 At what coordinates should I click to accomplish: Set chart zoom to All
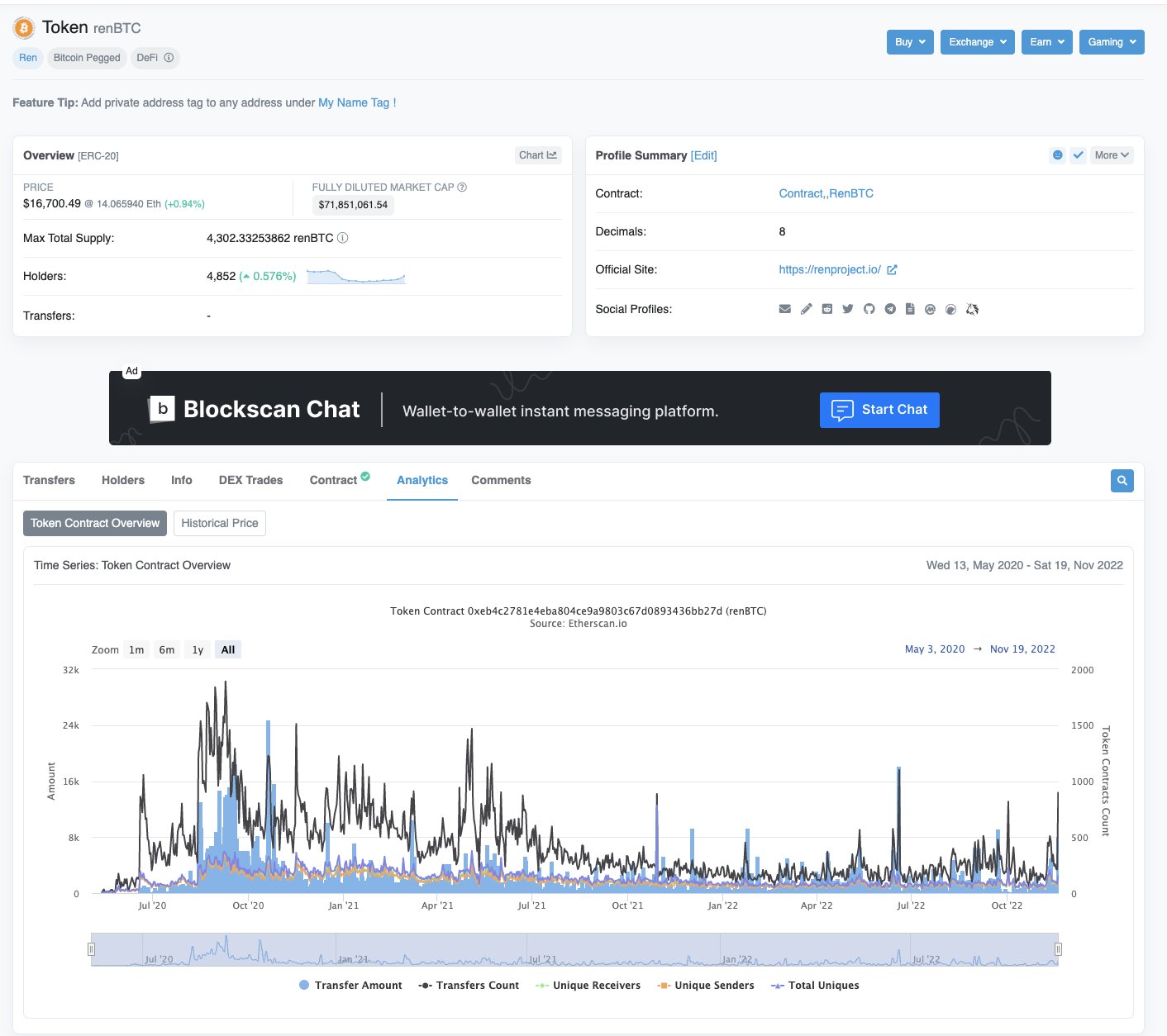click(x=228, y=649)
